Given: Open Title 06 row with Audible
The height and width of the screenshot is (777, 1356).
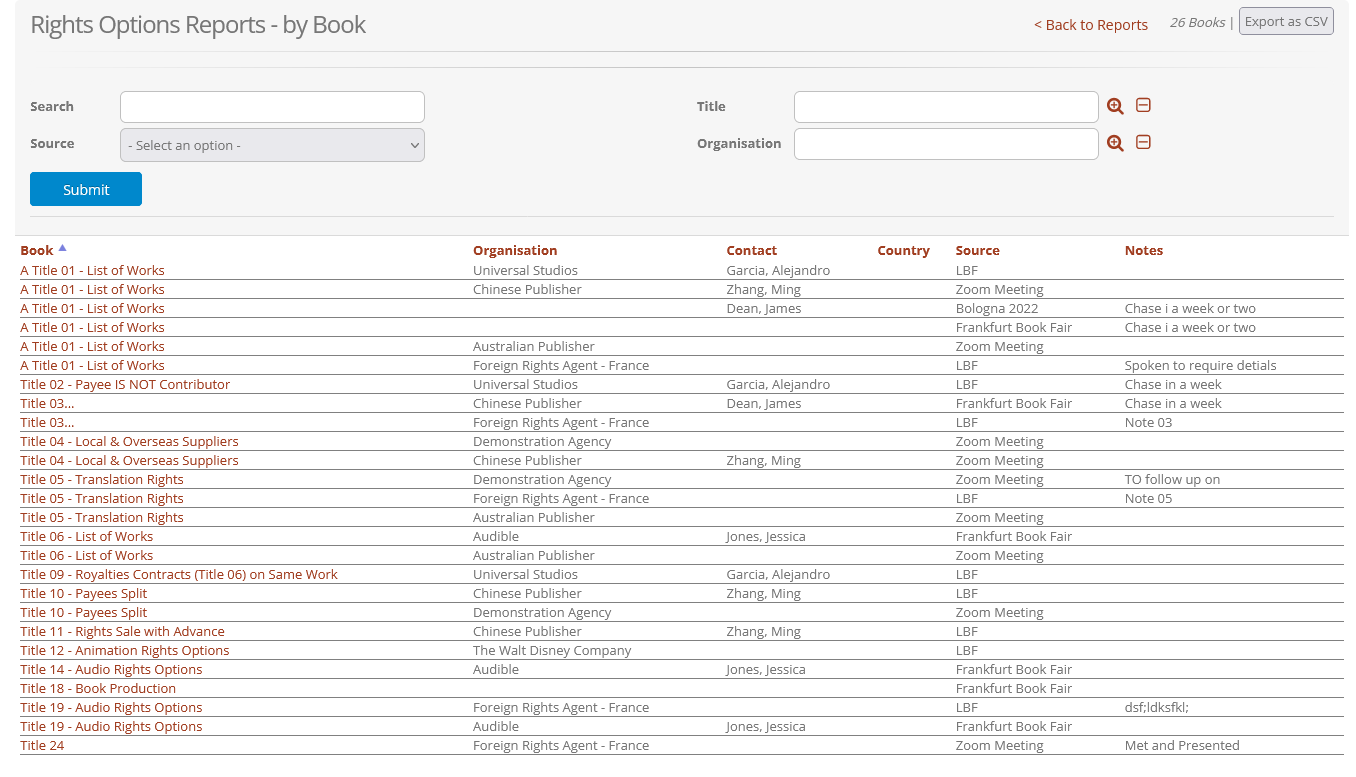Looking at the screenshot, I should 87,536.
